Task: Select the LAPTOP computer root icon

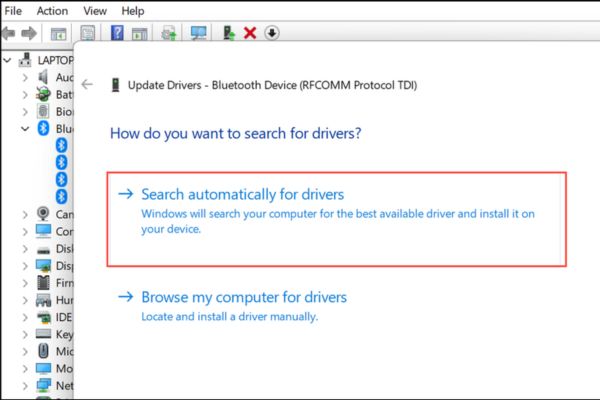Action: (x=25, y=60)
